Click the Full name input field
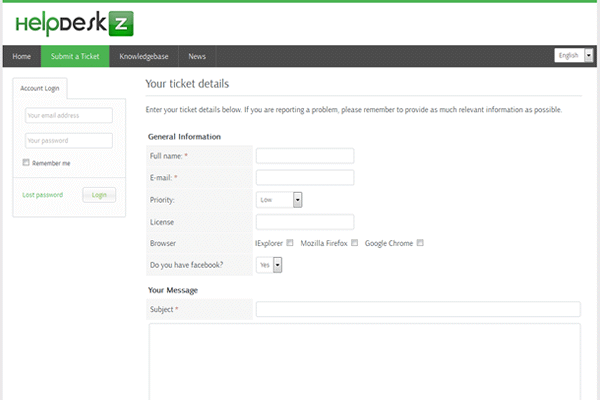This screenshot has height=400, width=600. point(305,156)
